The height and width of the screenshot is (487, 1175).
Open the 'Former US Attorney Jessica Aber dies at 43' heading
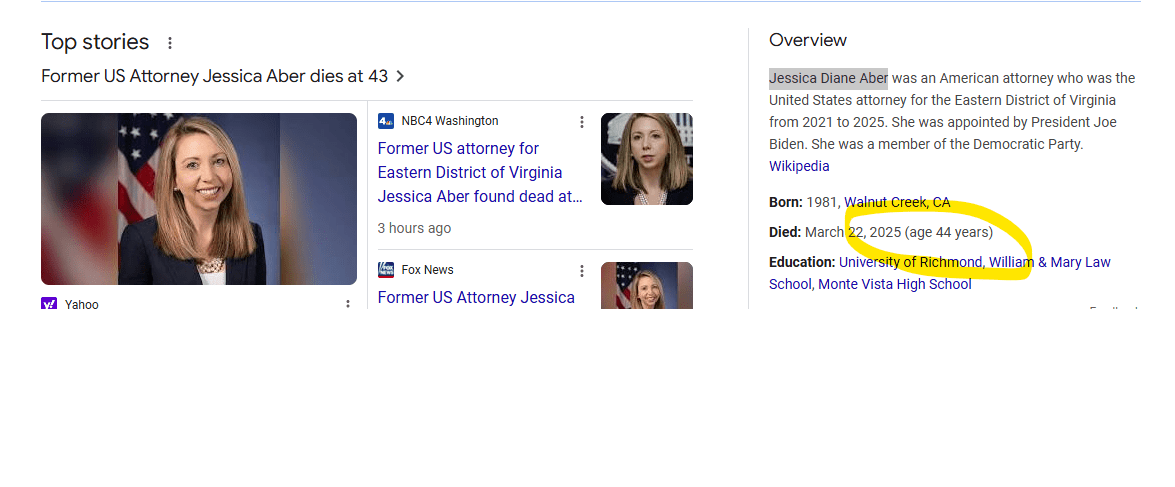point(215,76)
